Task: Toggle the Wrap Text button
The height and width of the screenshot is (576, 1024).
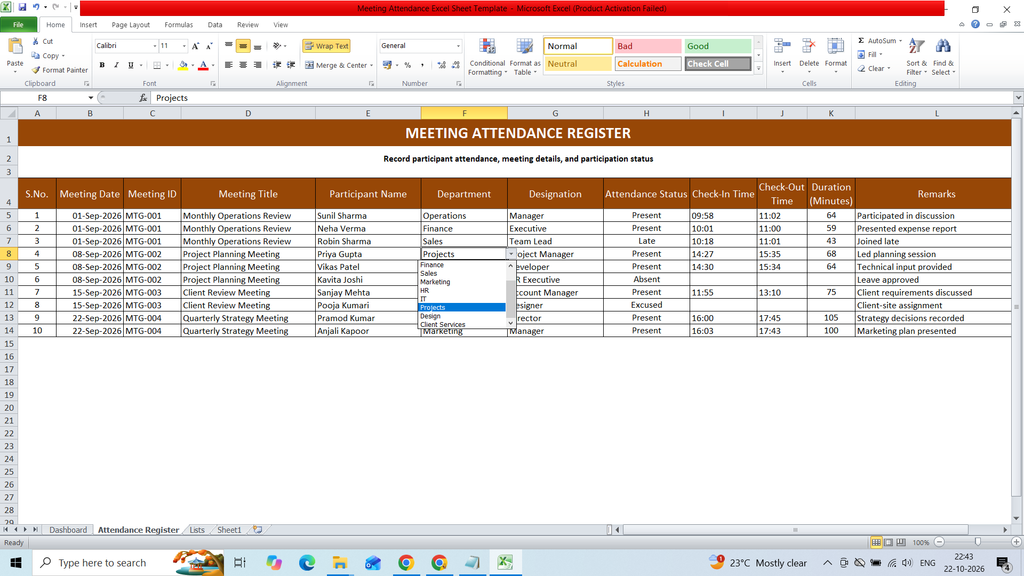Action: (x=327, y=46)
